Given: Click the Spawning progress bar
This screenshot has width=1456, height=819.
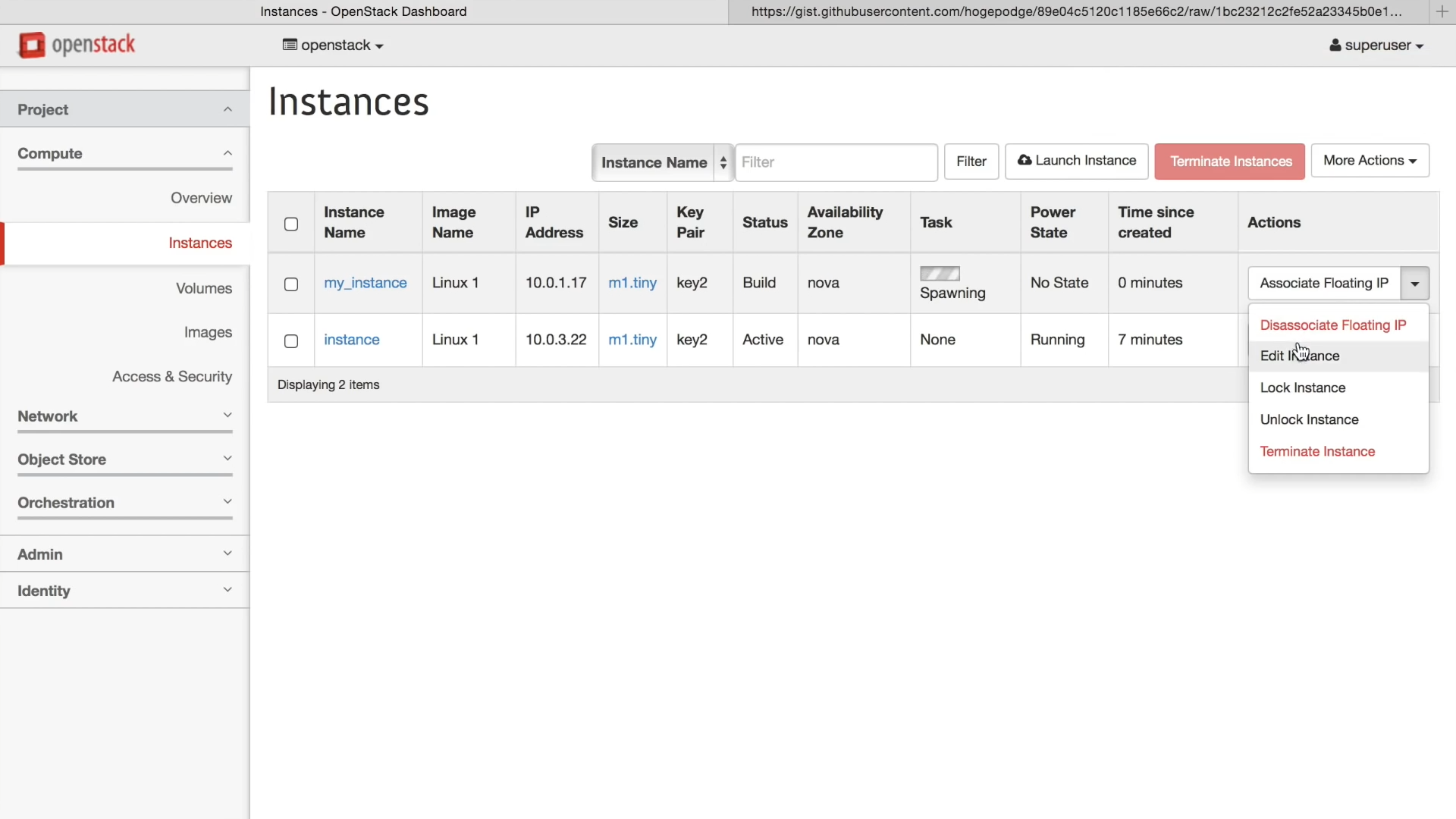Looking at the screenshot, I should click(940, 274).
